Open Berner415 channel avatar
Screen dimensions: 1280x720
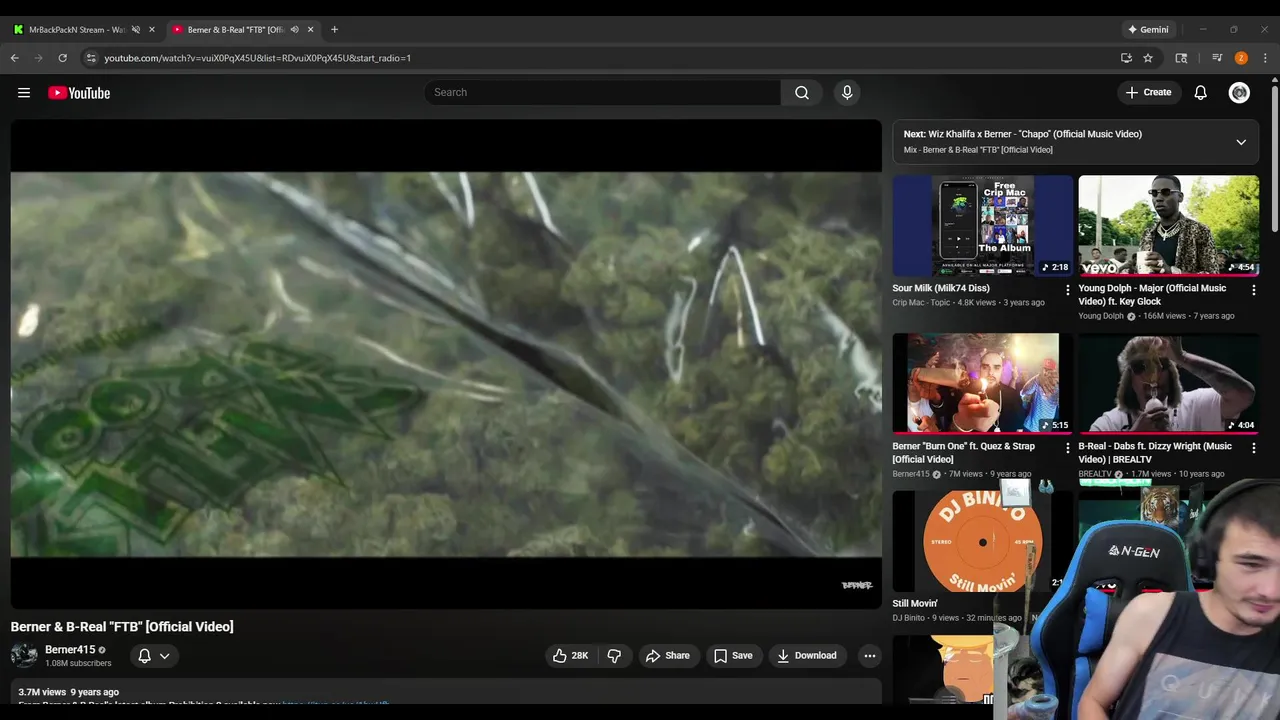click(24, 655)
